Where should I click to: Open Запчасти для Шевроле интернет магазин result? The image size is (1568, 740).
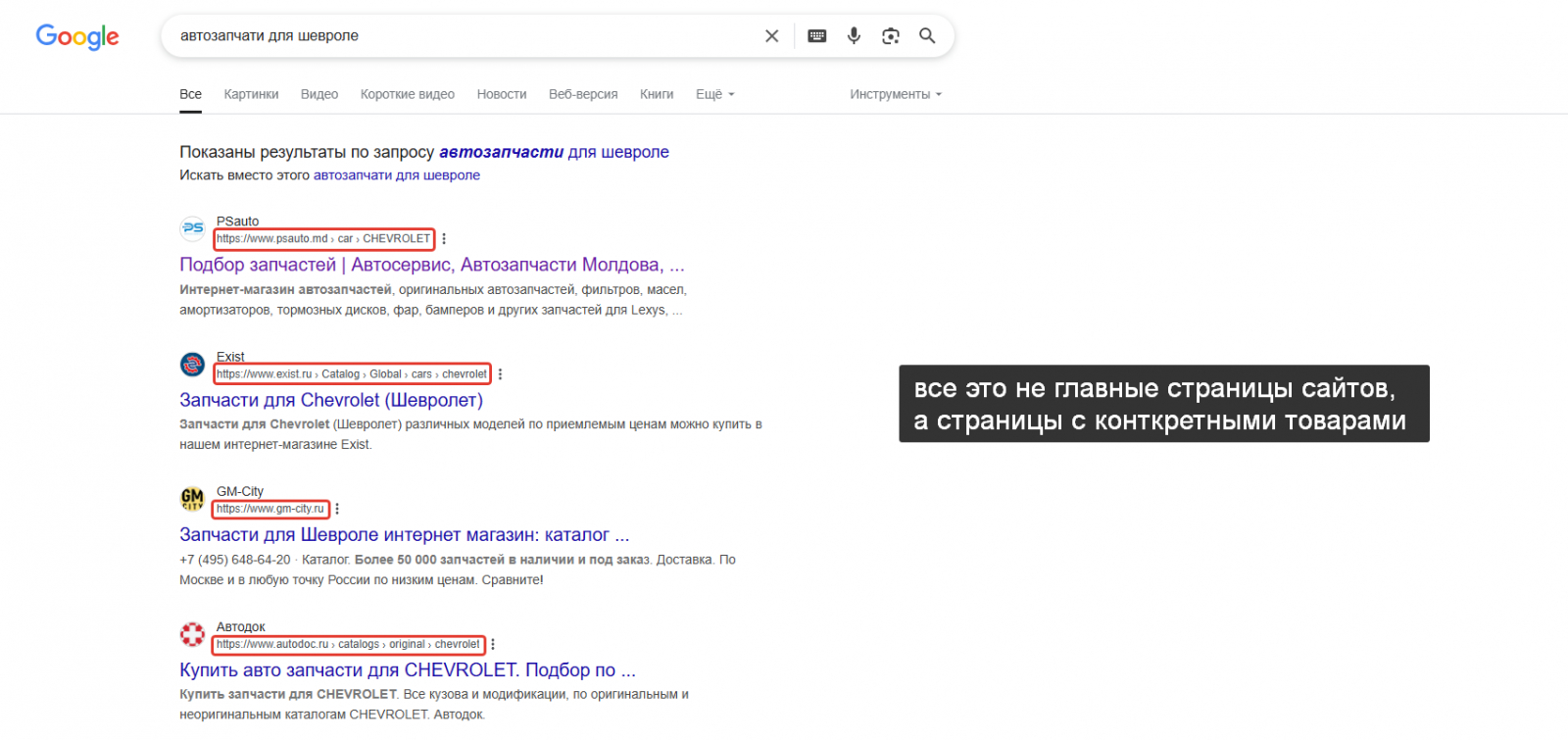(405, 535)
